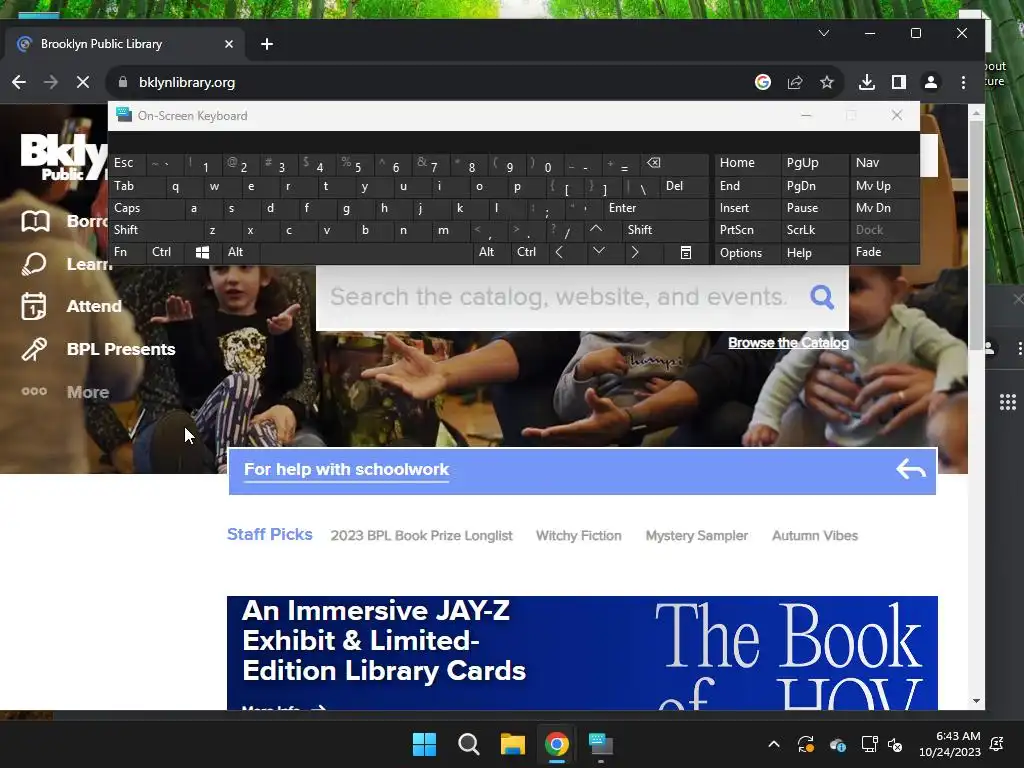The image size is (1024, 768).
Task: Click the context menu key icon
Action: pyautogui.click(x=686, y=252)
